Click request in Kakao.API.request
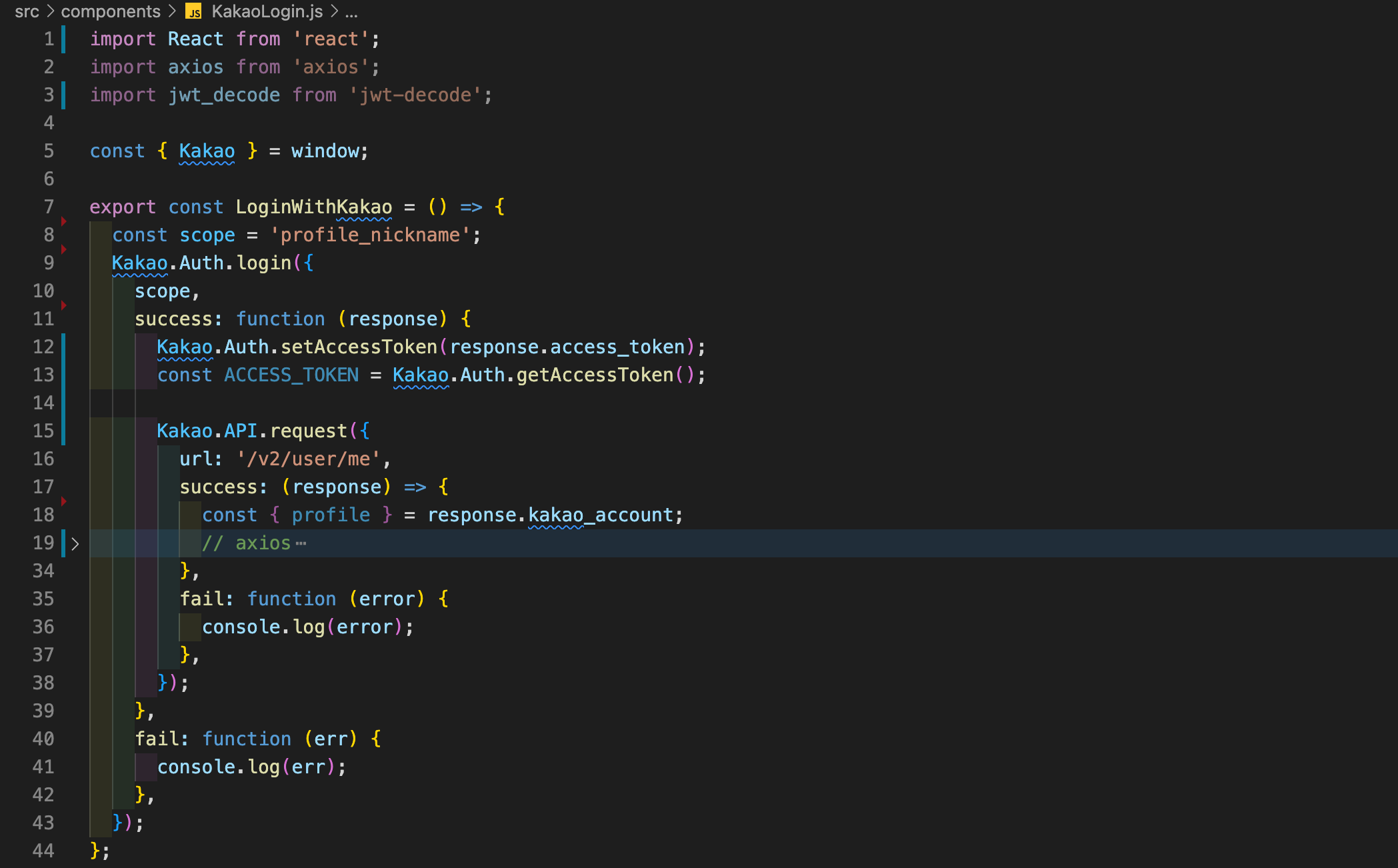1398x868 pixels. click(309, 431)
